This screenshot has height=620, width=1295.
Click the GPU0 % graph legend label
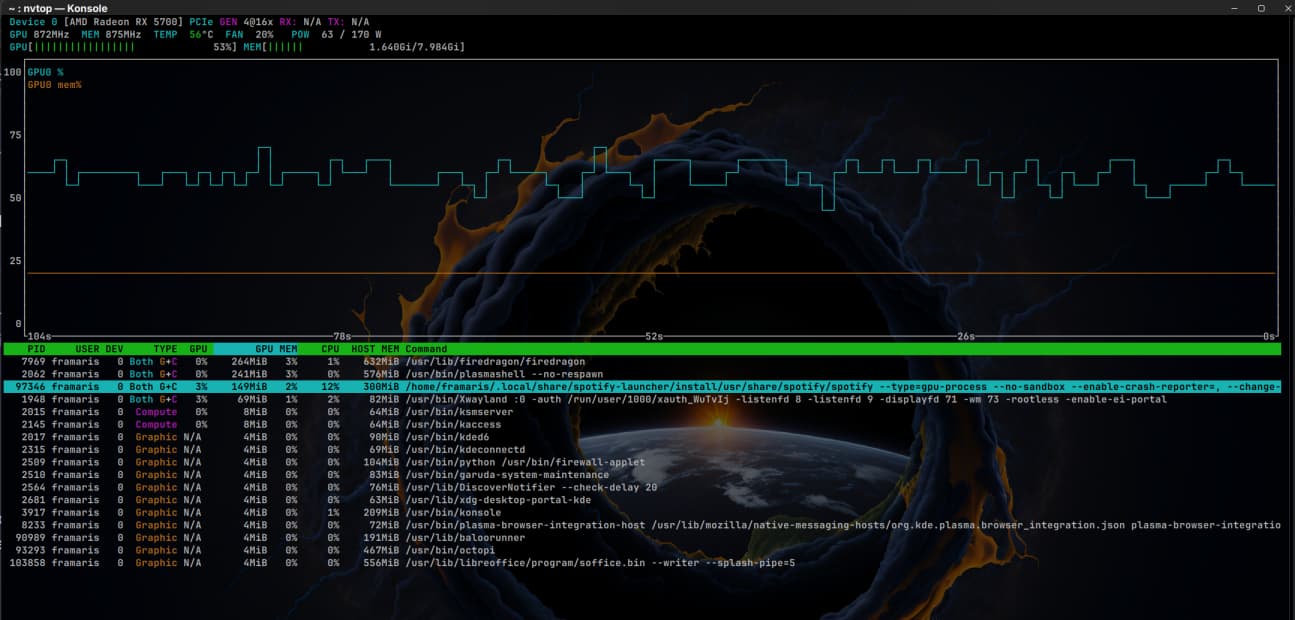(x=45, y=72)
